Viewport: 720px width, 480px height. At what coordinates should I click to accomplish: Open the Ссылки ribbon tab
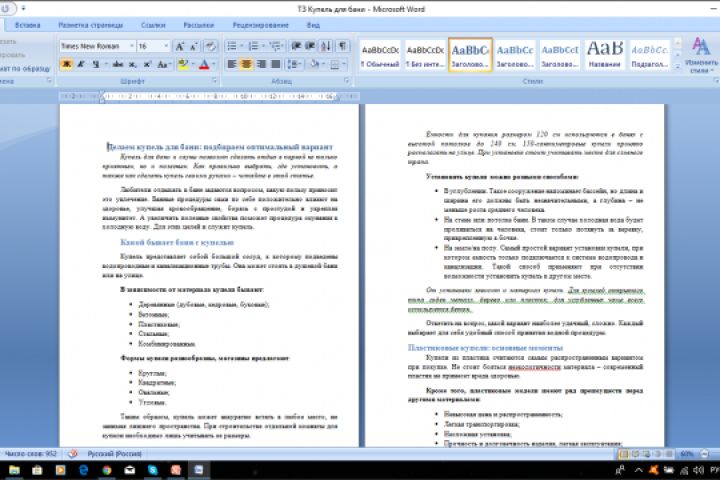point(153,25)
